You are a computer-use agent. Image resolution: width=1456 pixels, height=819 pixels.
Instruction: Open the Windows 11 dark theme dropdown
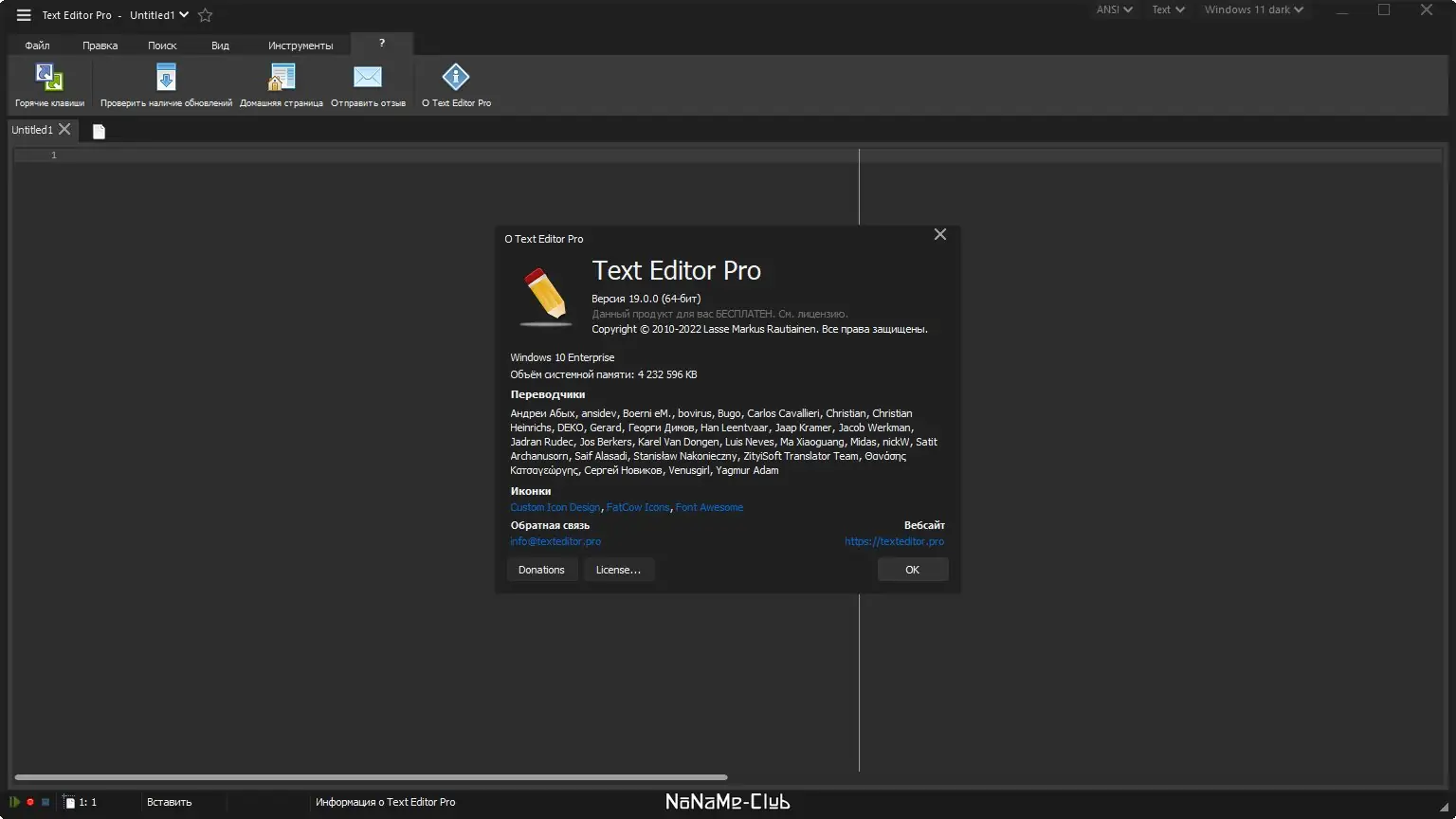tap(1254, 9)
